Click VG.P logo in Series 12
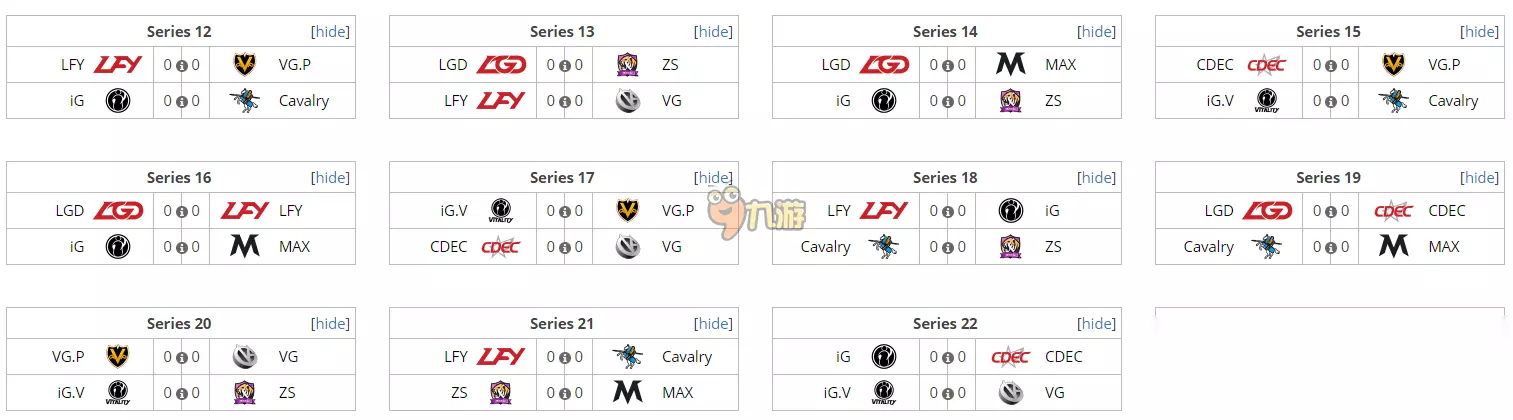This screenshot has height=420, width=1513. 245,65
